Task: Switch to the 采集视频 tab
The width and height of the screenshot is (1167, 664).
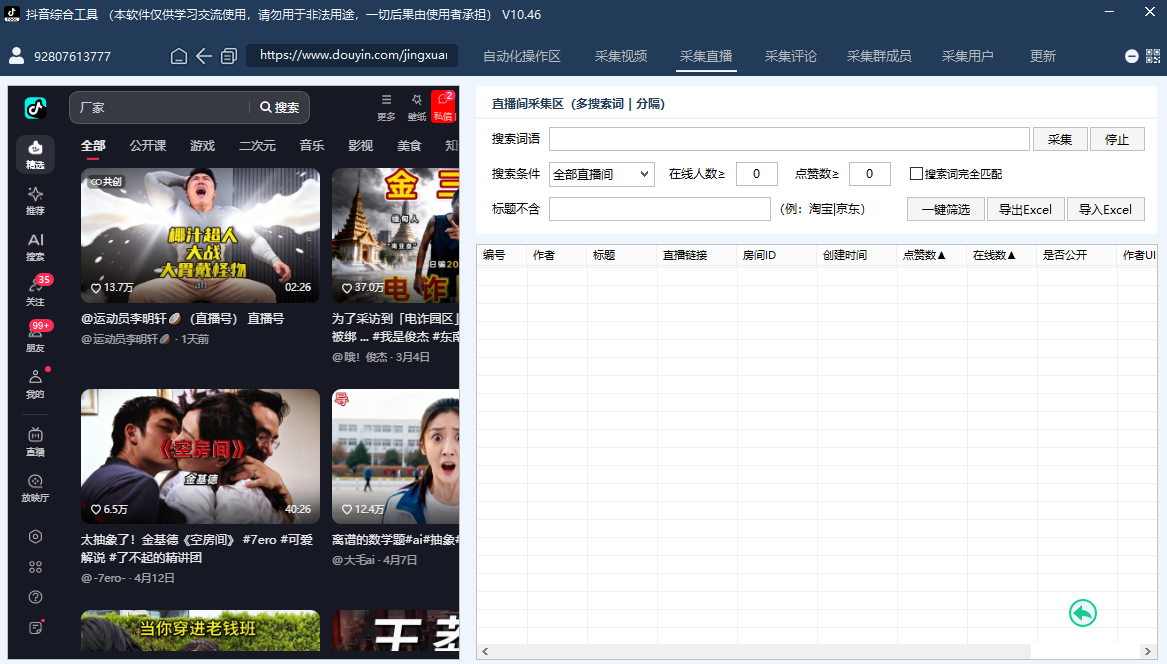Action: (x=621, y=57)
